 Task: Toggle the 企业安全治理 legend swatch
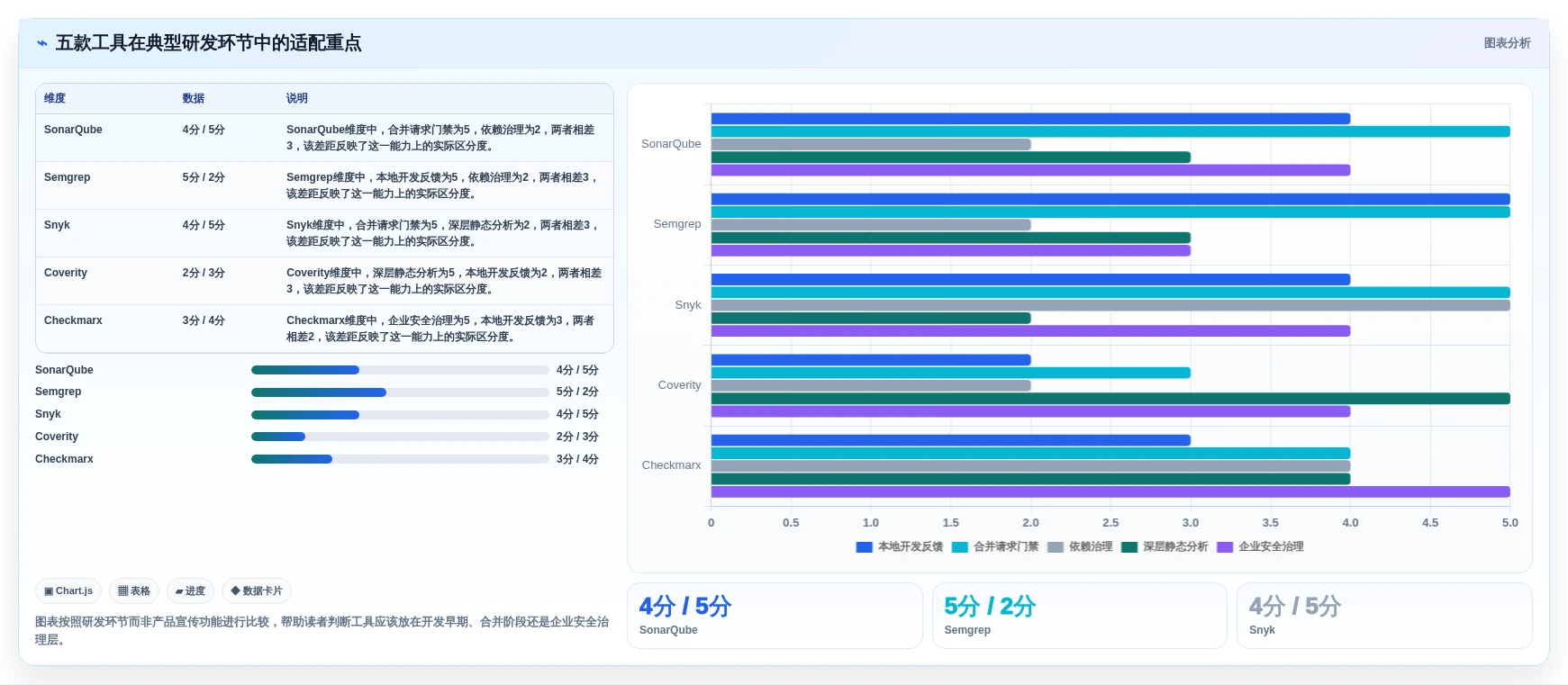pyautogui.click(x=1225, y=547)
